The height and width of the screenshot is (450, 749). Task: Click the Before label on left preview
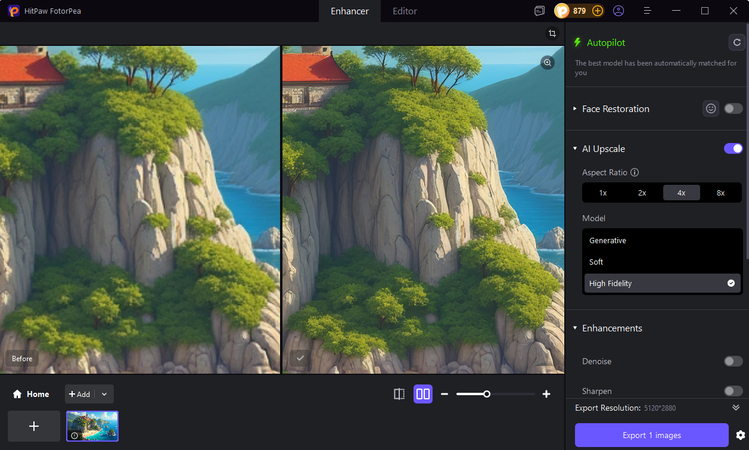(x=22, y=359)
